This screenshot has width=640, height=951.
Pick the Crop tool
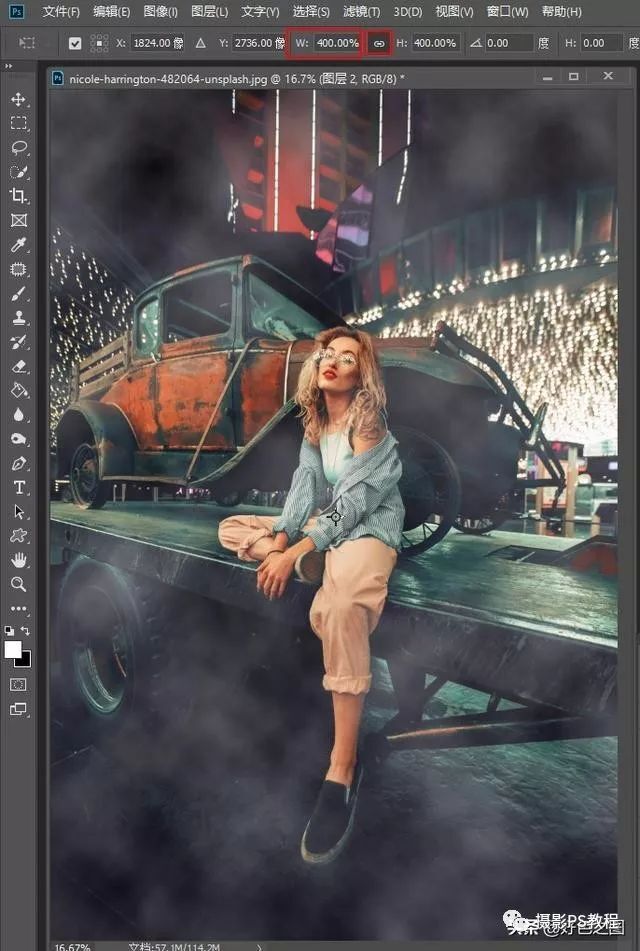(19, 197)
